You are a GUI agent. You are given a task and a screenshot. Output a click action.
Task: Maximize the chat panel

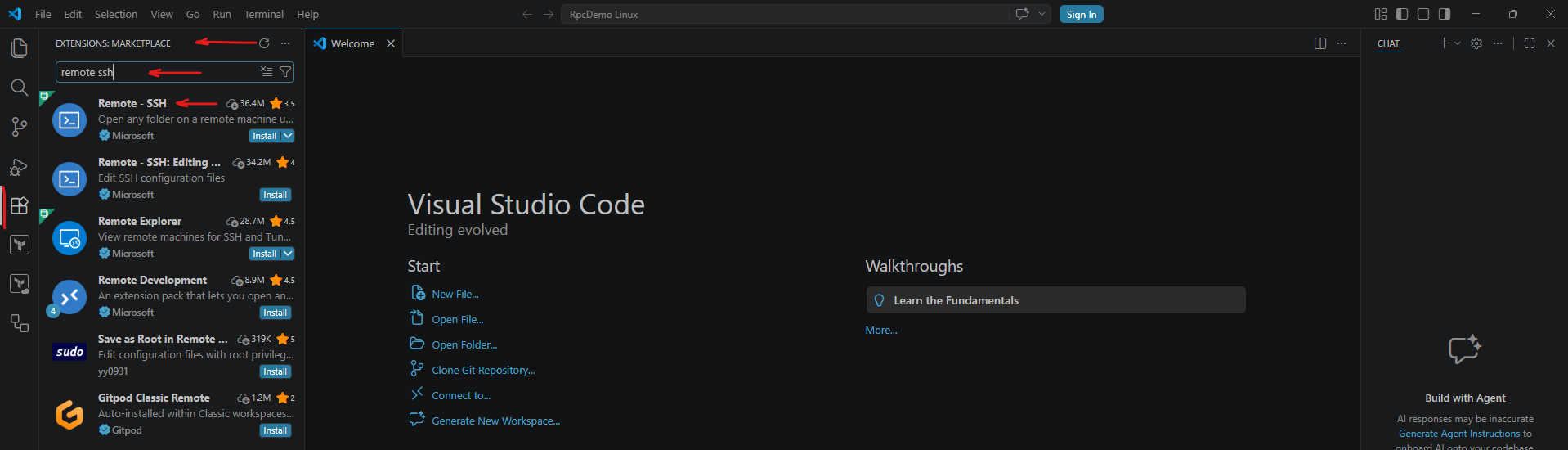click(1530, 43)
